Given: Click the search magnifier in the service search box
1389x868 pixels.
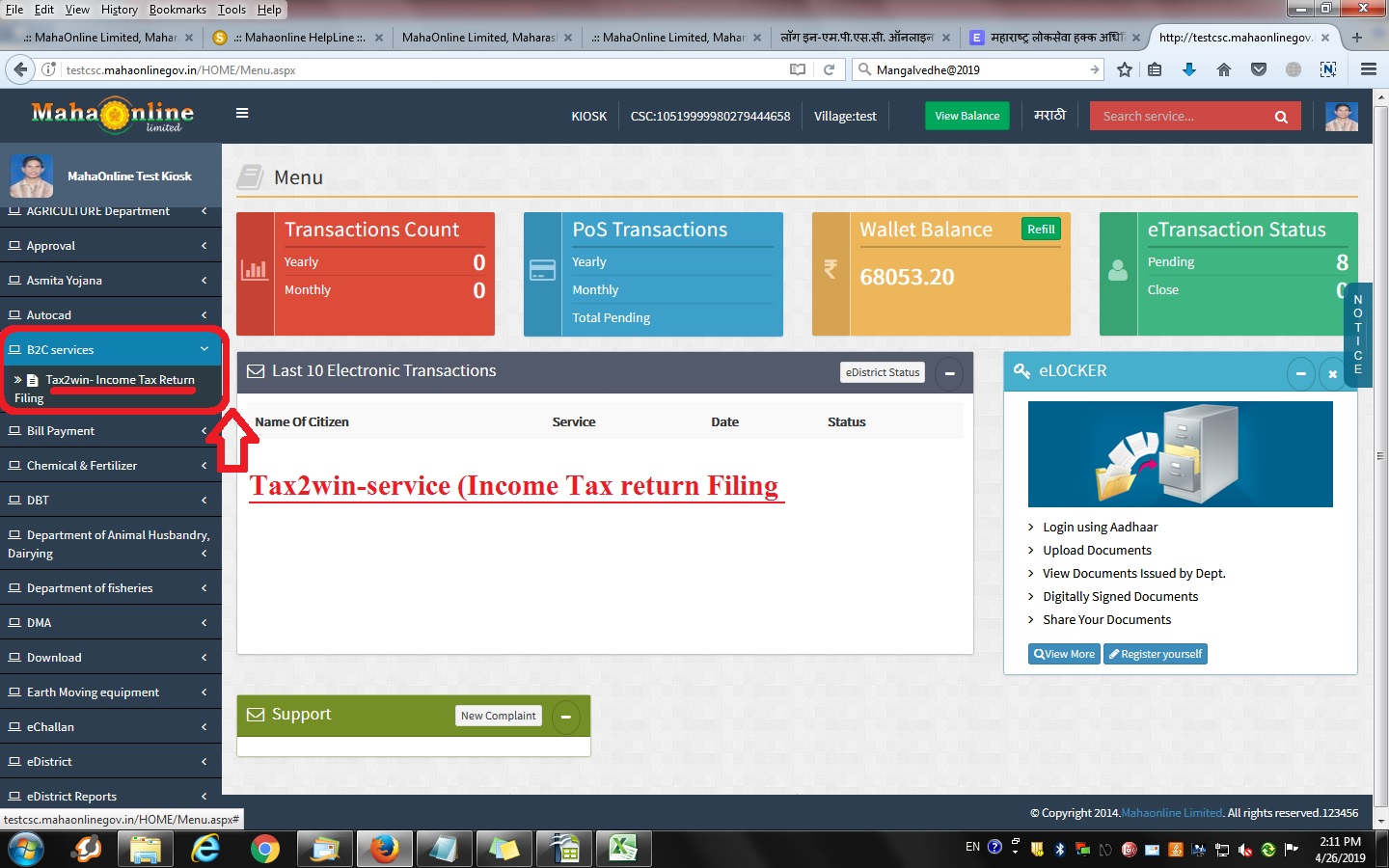Looking at the screenshot, I should [x=1281, y=117].
